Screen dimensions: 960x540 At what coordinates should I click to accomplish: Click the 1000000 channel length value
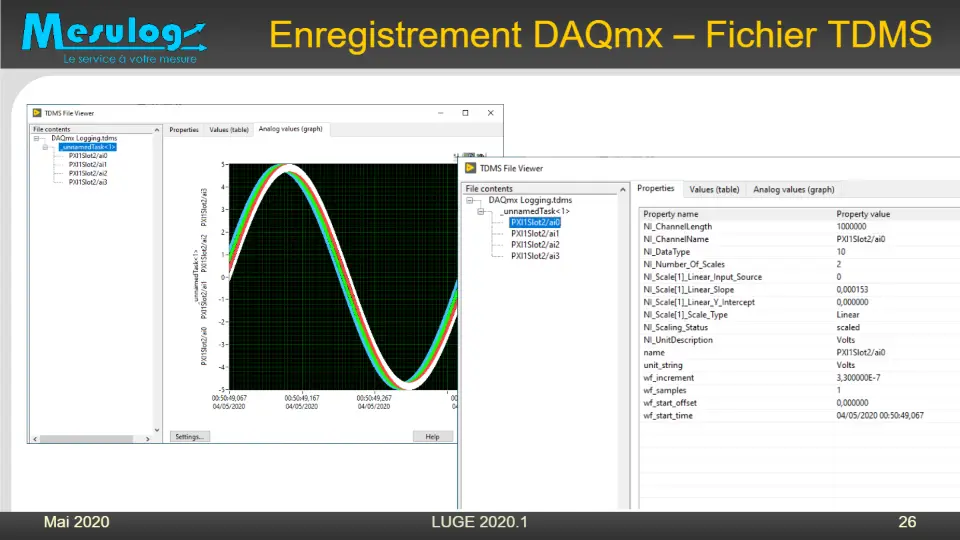tap(851, 227)
